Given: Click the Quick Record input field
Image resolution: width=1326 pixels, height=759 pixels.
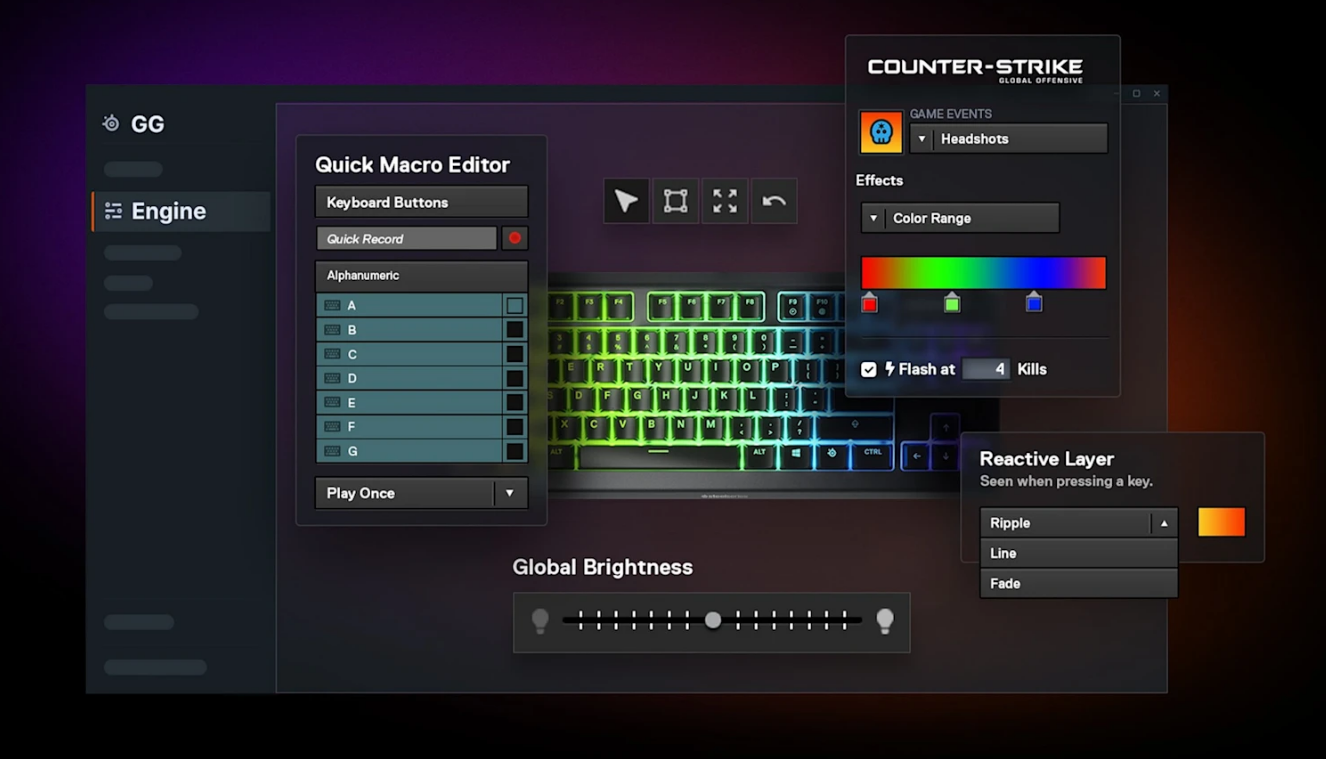Looking at the screenshot, I should click(x=406, y=238).
